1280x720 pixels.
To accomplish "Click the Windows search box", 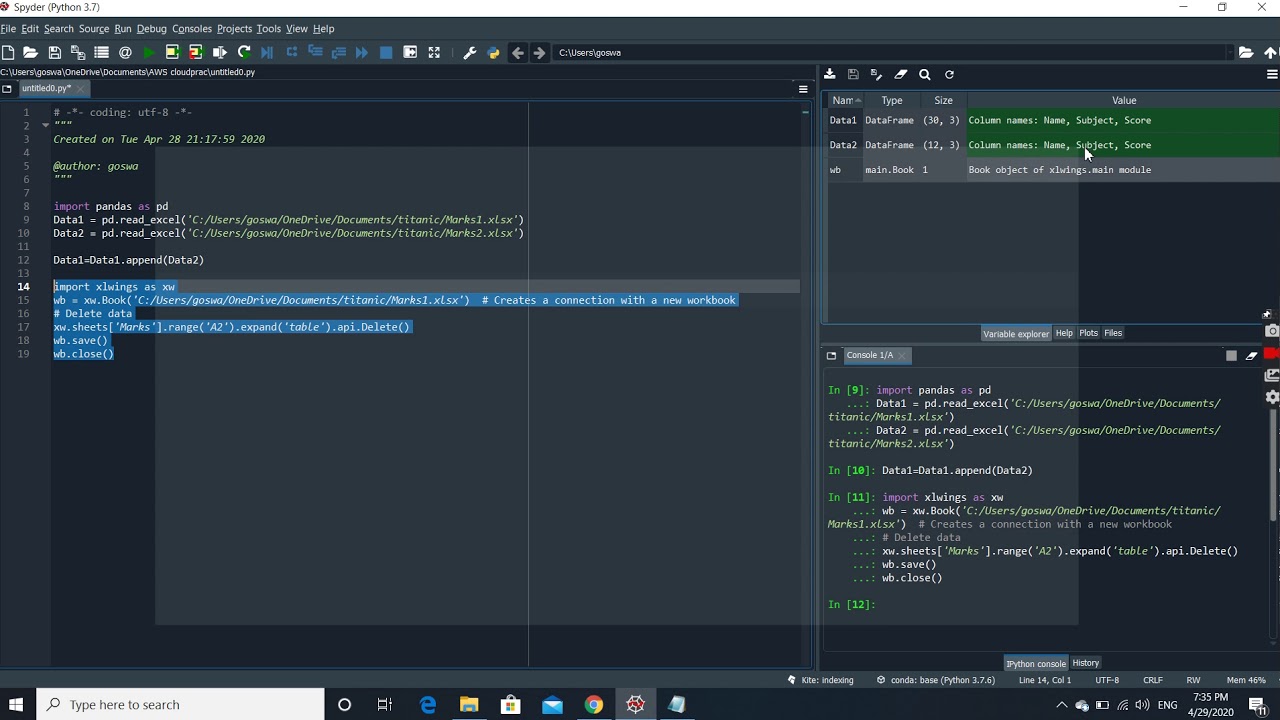I will (181, 705).
